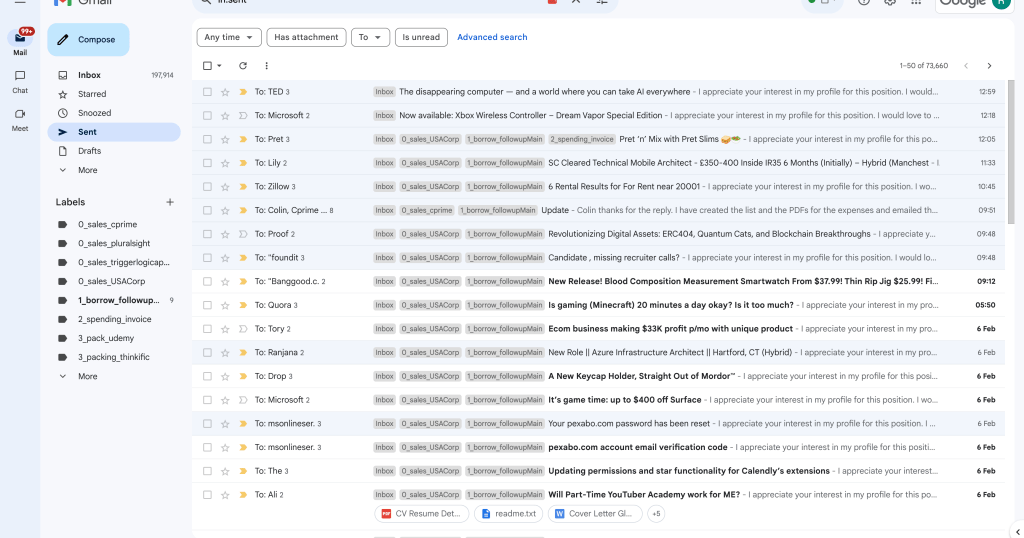This screenshot has height=538, width=1024.
Task: Open the Starred folder
Action: pyautogui.click(x=91, y=94)
